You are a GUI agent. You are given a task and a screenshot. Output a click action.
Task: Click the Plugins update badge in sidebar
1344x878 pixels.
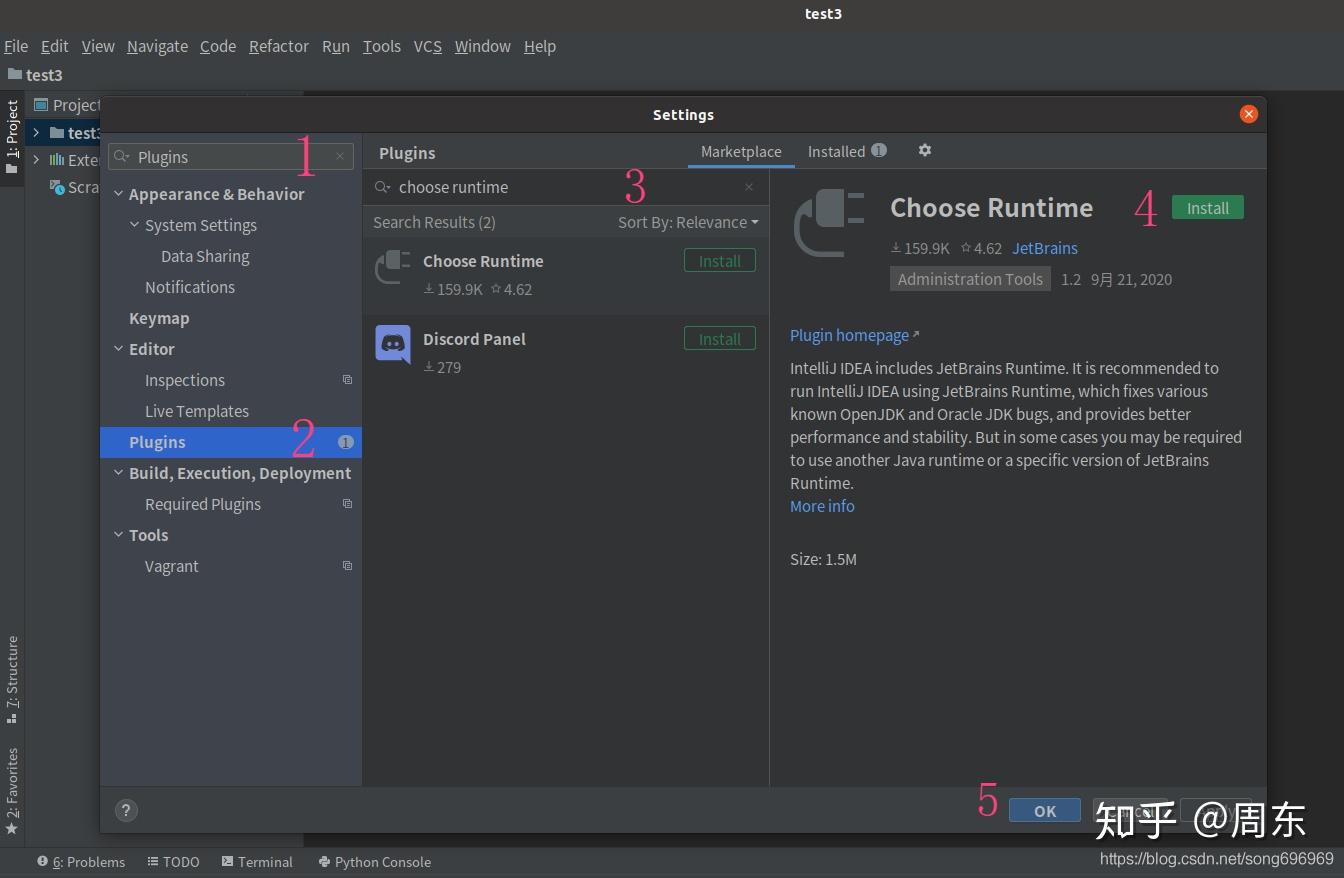pyautogui.click(x=345, y=442)
